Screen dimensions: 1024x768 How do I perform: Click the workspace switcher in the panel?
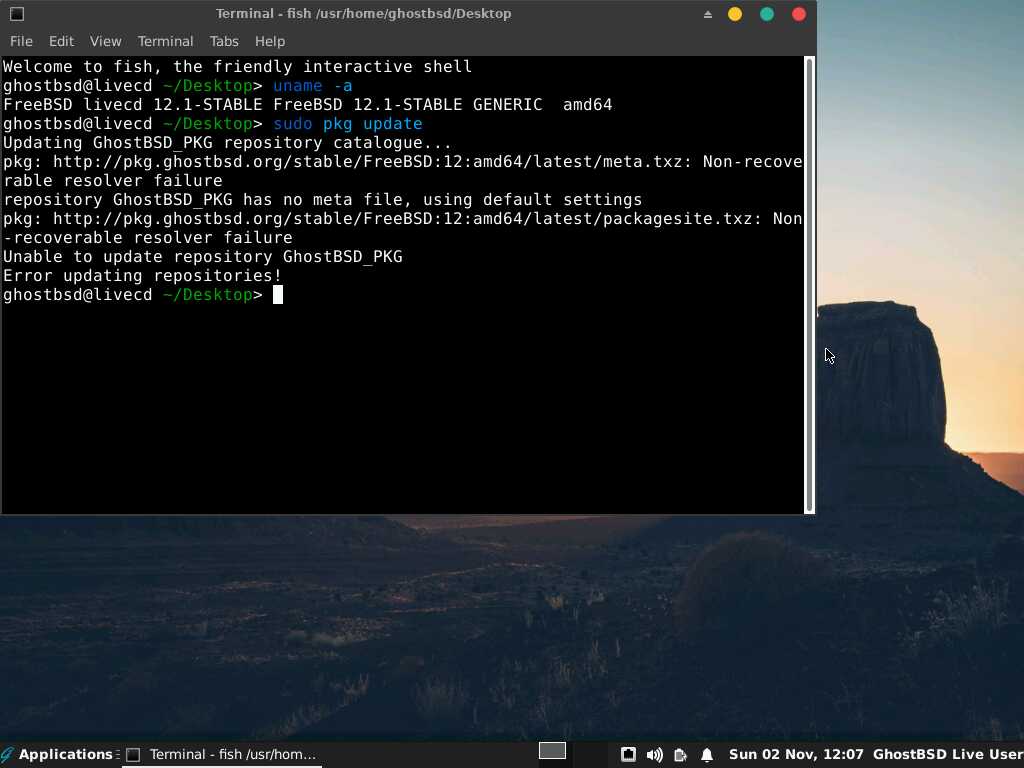[x=552, y=751]
